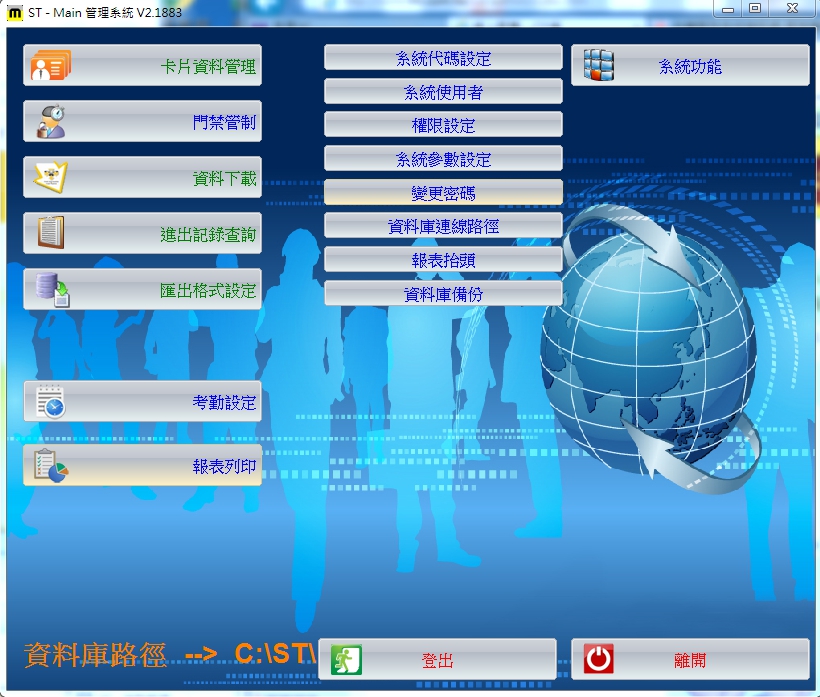Choose 系統參數設定 in the submenu
The height and width of the screenshot is (697, 820).
443,159
